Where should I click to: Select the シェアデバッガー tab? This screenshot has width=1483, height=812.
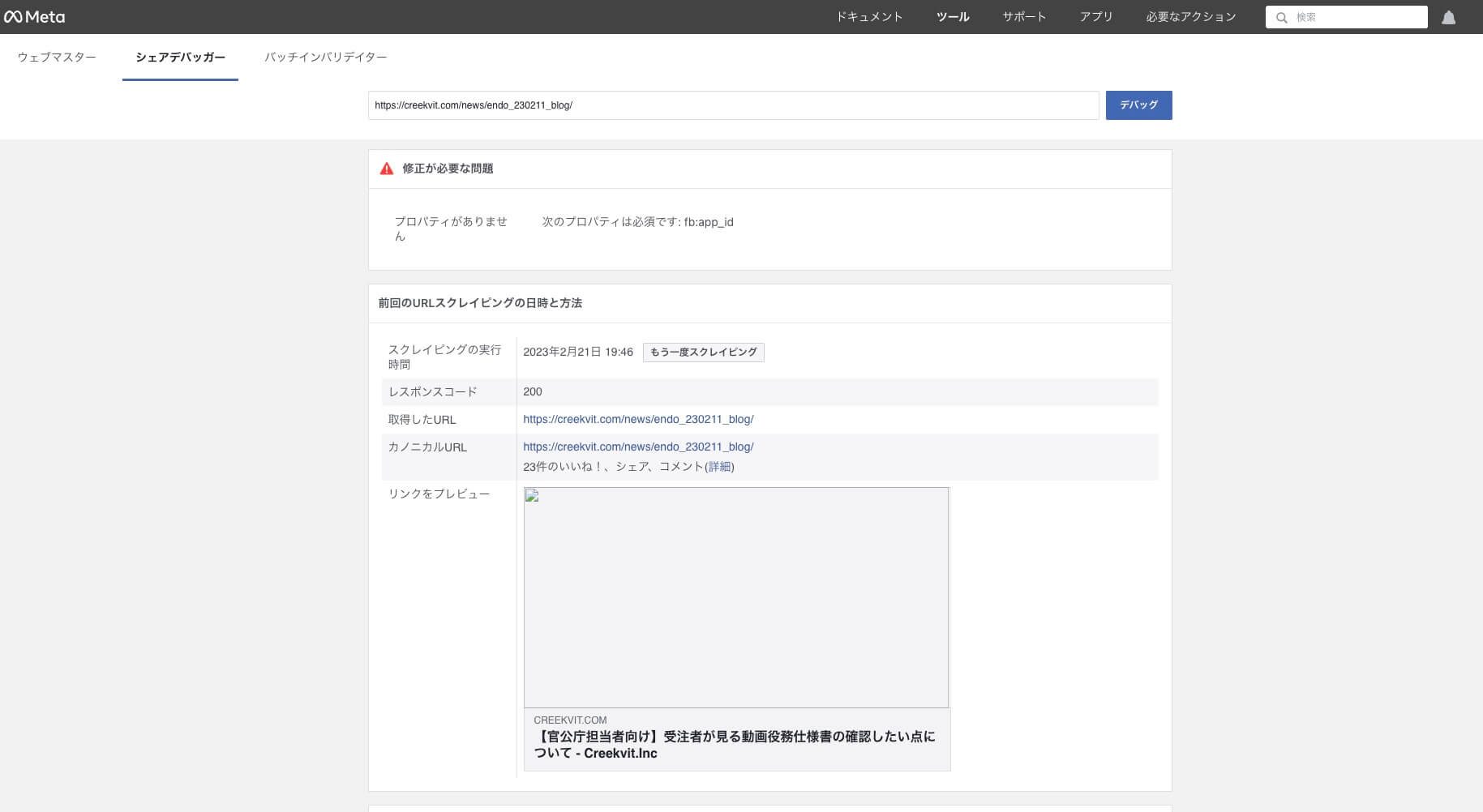pos(180,57)
